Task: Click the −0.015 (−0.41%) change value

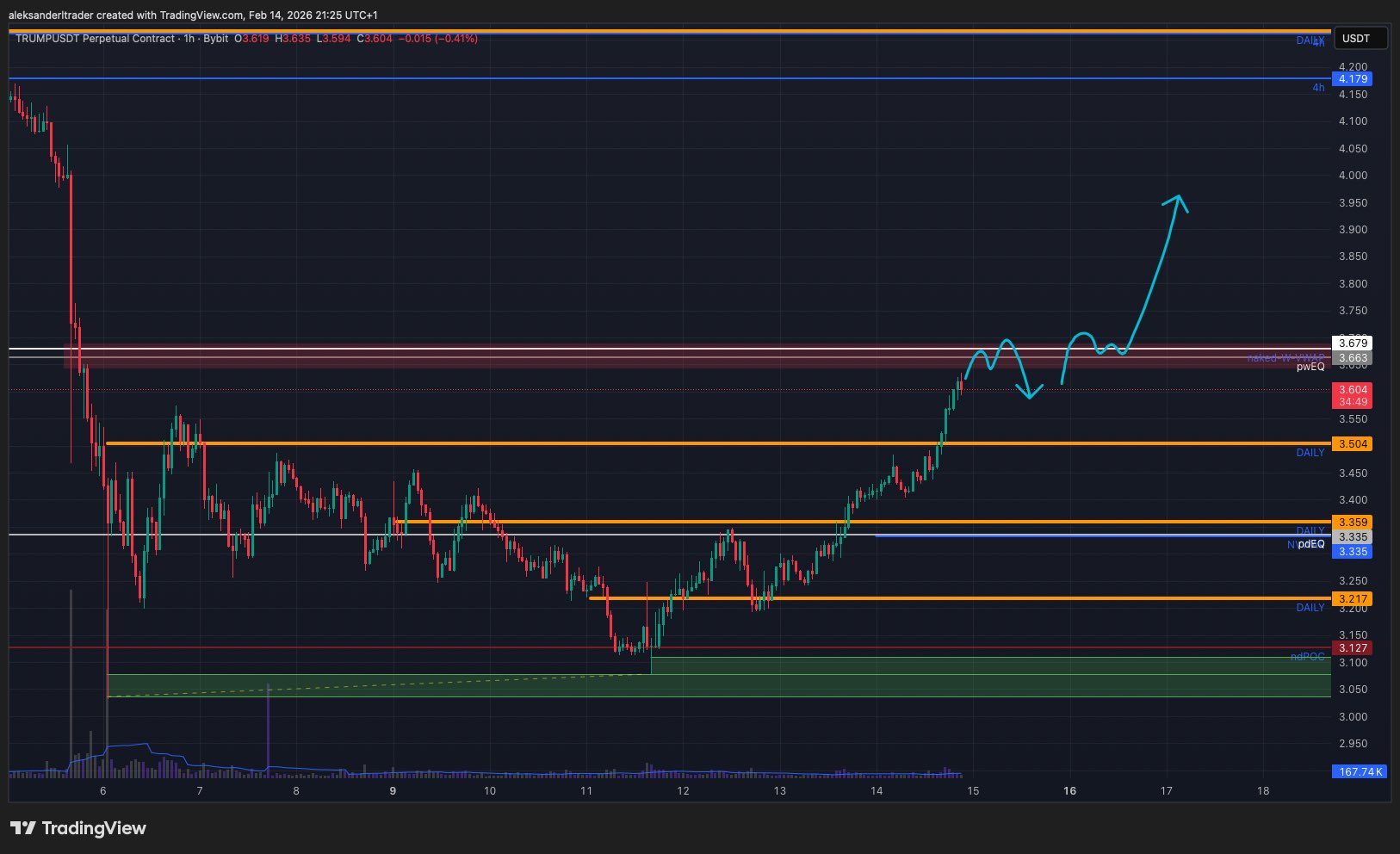Action: coord(438,39)
